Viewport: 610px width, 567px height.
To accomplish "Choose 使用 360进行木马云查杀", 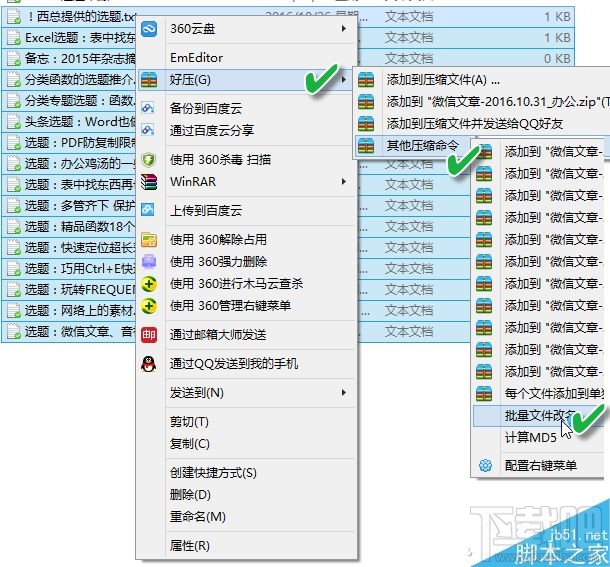I will [236, 284].
